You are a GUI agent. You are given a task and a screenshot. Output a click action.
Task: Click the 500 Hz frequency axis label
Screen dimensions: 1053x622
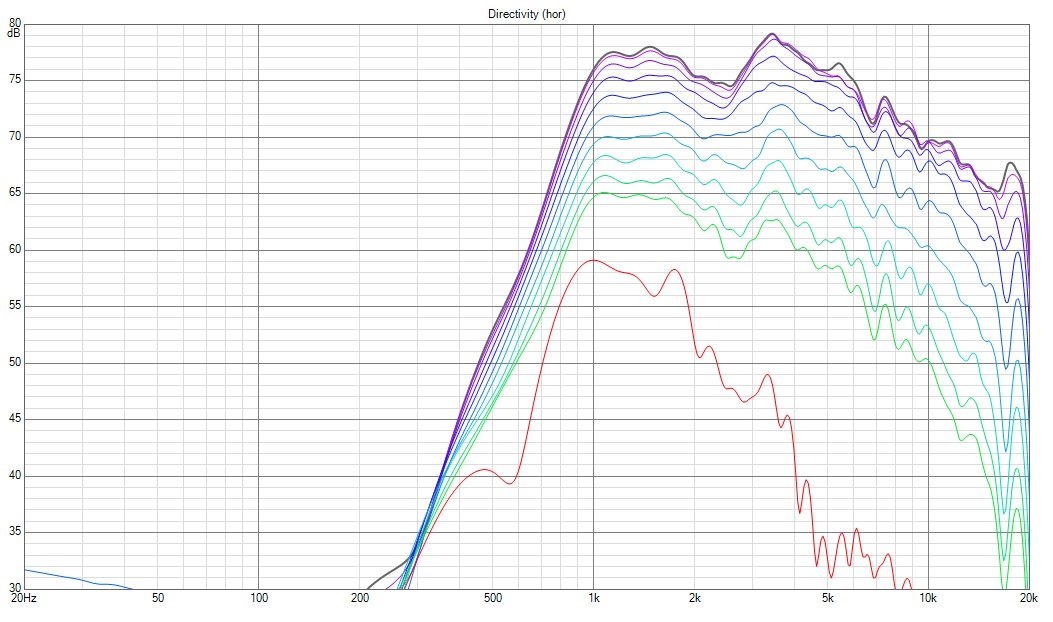[493, 598]
